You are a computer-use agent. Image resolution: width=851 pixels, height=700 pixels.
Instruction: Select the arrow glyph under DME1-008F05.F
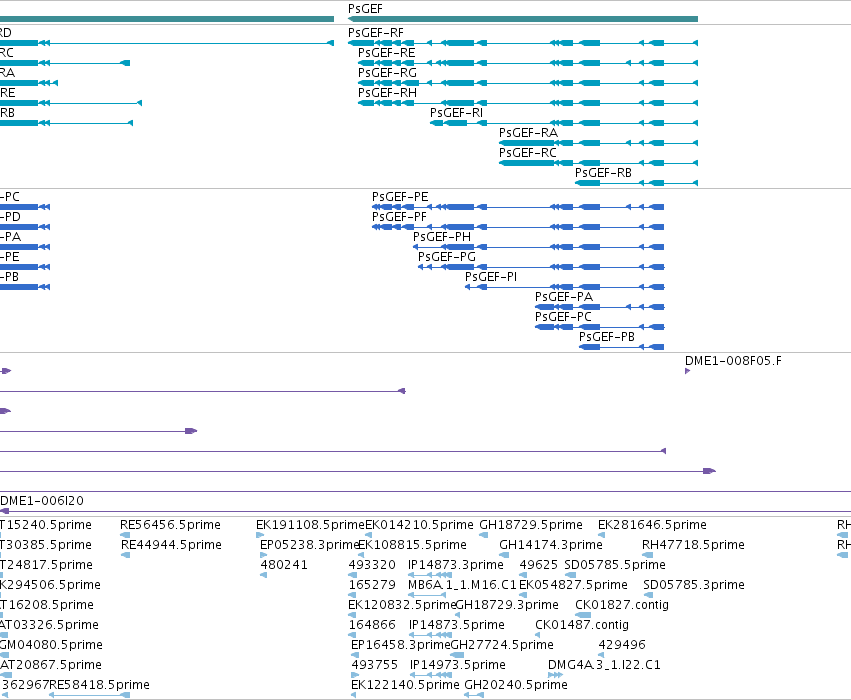(x=688, y=371)
